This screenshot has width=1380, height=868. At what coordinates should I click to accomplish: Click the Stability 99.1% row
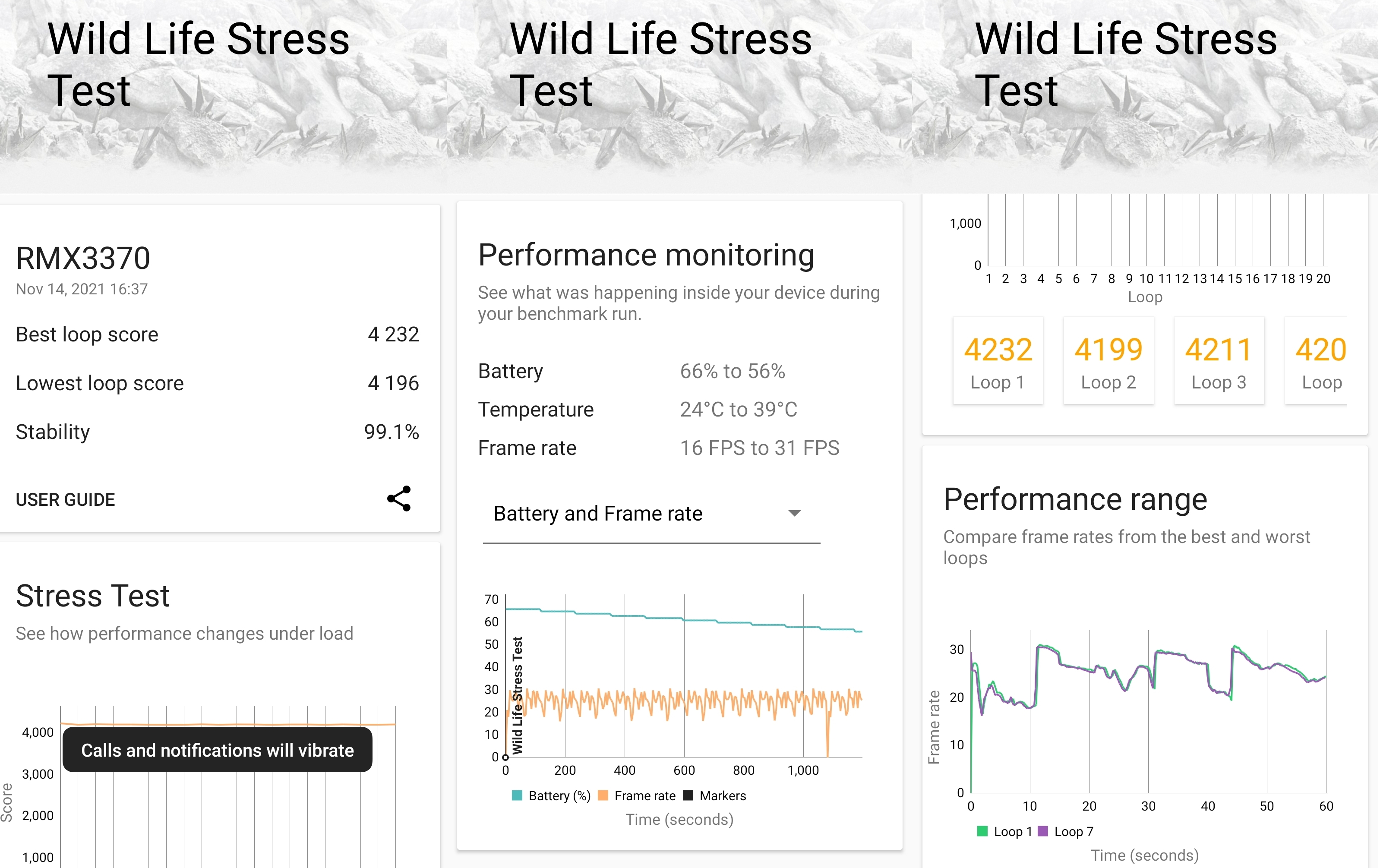[x=217, y=432]
